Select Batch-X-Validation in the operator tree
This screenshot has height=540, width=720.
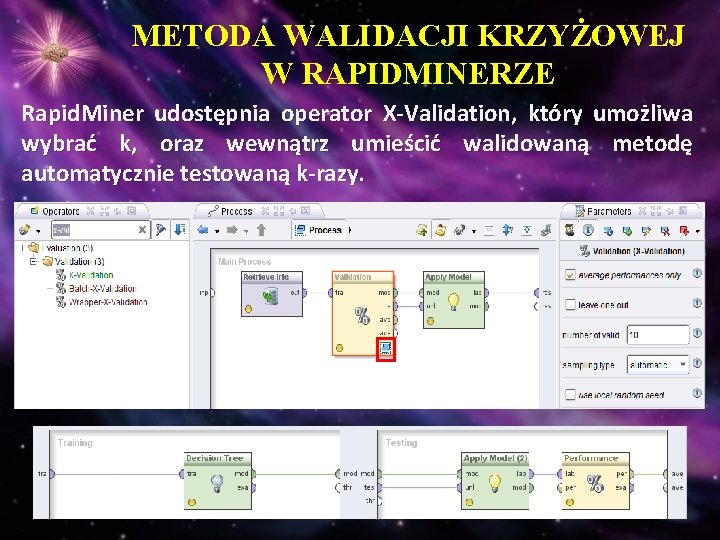tap(102, 288)
